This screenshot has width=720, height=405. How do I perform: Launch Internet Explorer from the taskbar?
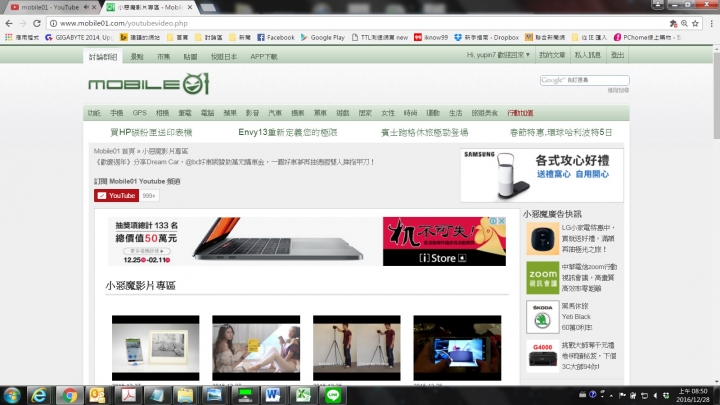point(39,395)
